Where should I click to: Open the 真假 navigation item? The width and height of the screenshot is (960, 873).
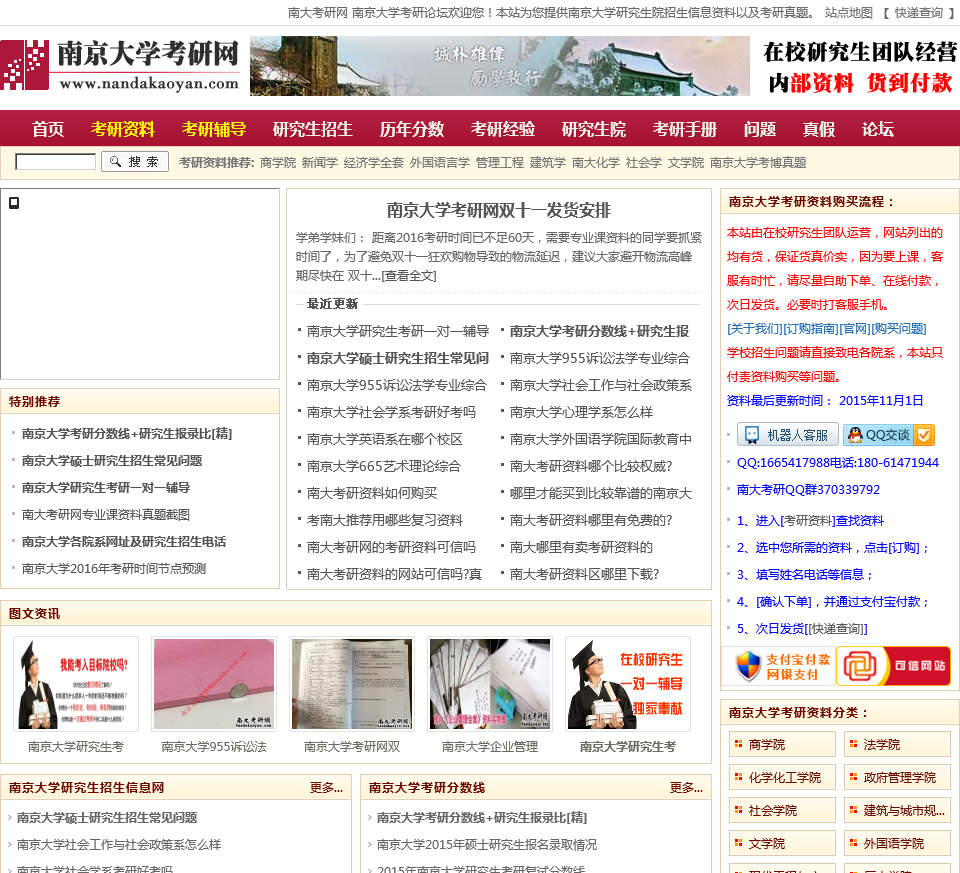pos(819,129)
